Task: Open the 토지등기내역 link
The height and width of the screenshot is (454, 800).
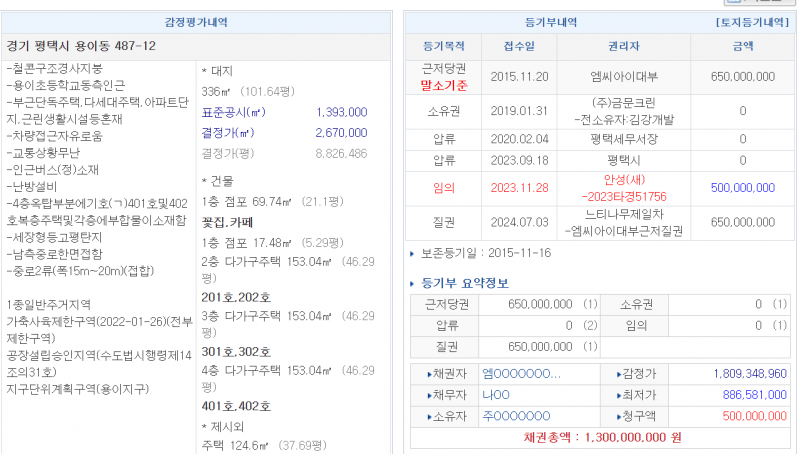Action: click(752, 21)
